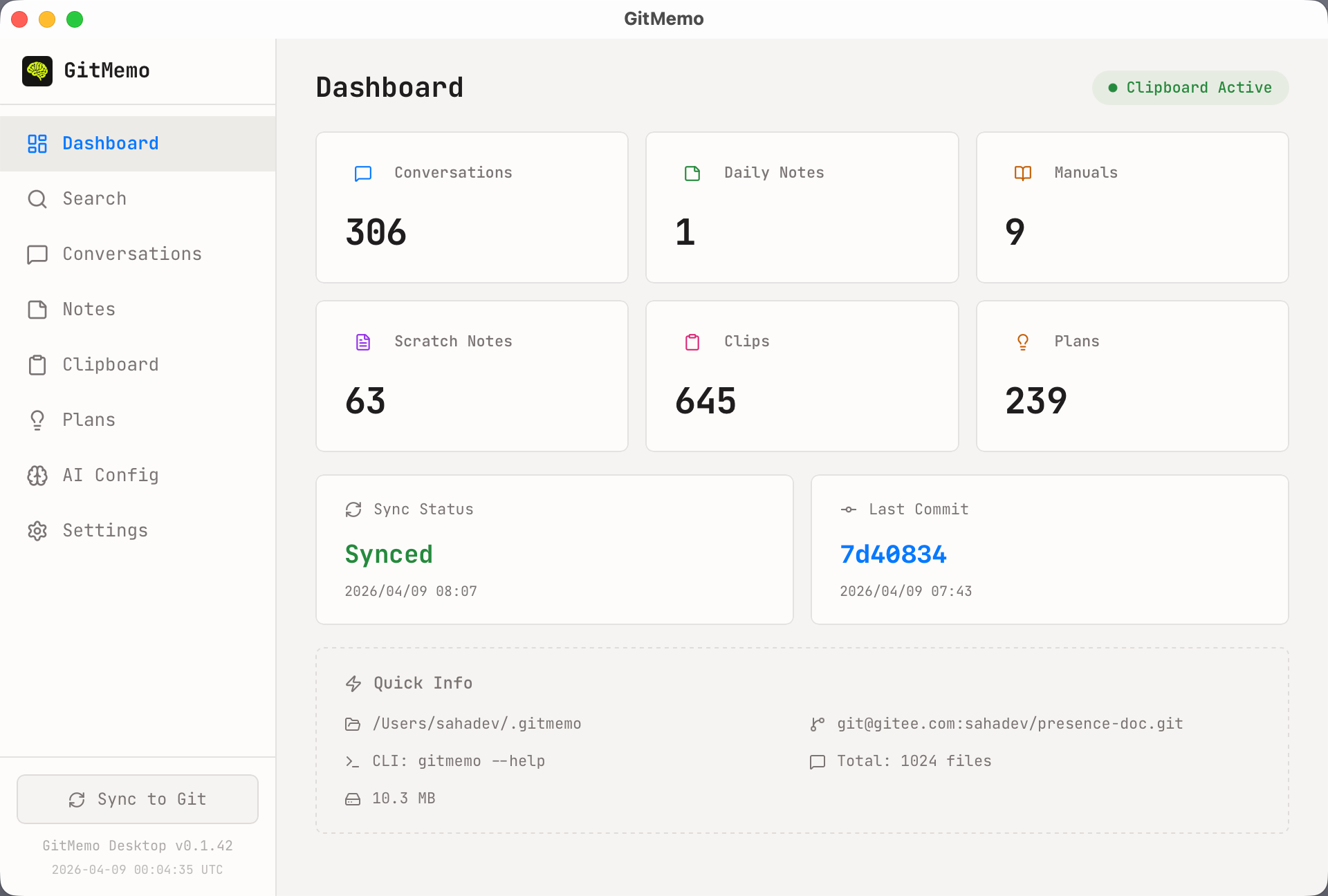The image size is (1328, 896).
Task: Click the GitMemo brain logo icon
Action: (x=37, y=71)
